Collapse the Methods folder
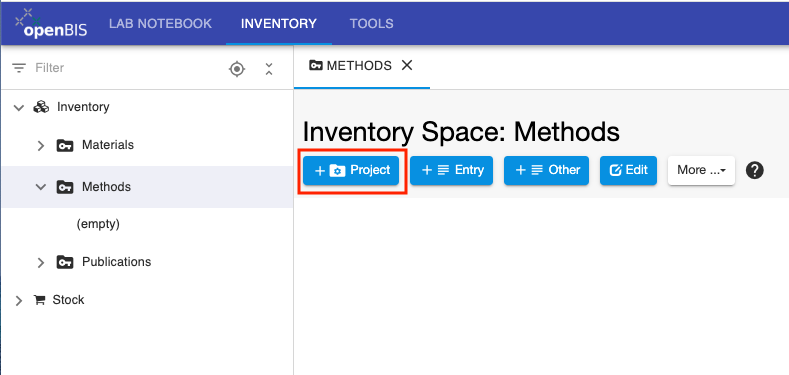789x375 pixels. [x=41, y=187]
